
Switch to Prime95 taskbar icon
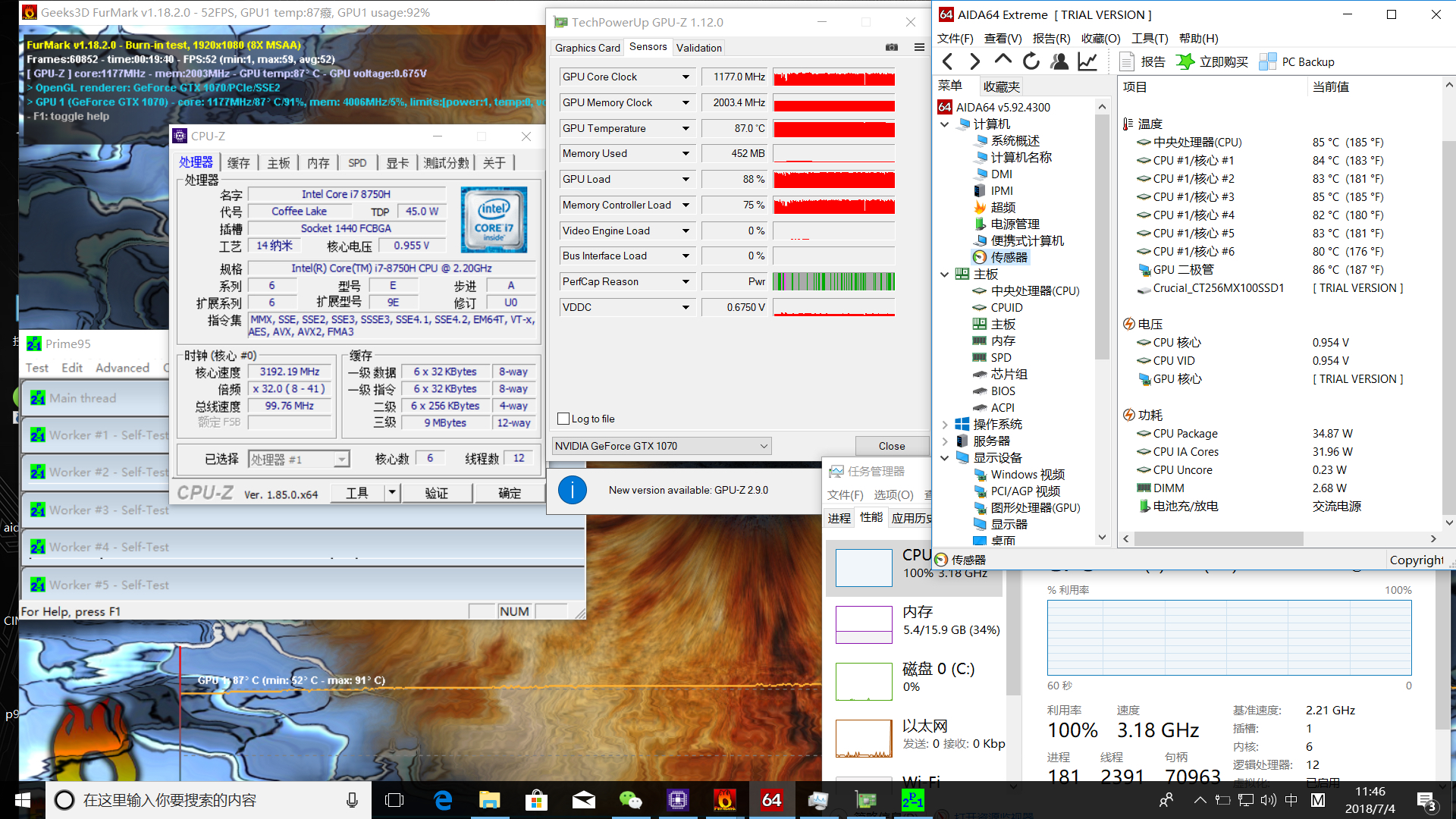click(913, 800)
